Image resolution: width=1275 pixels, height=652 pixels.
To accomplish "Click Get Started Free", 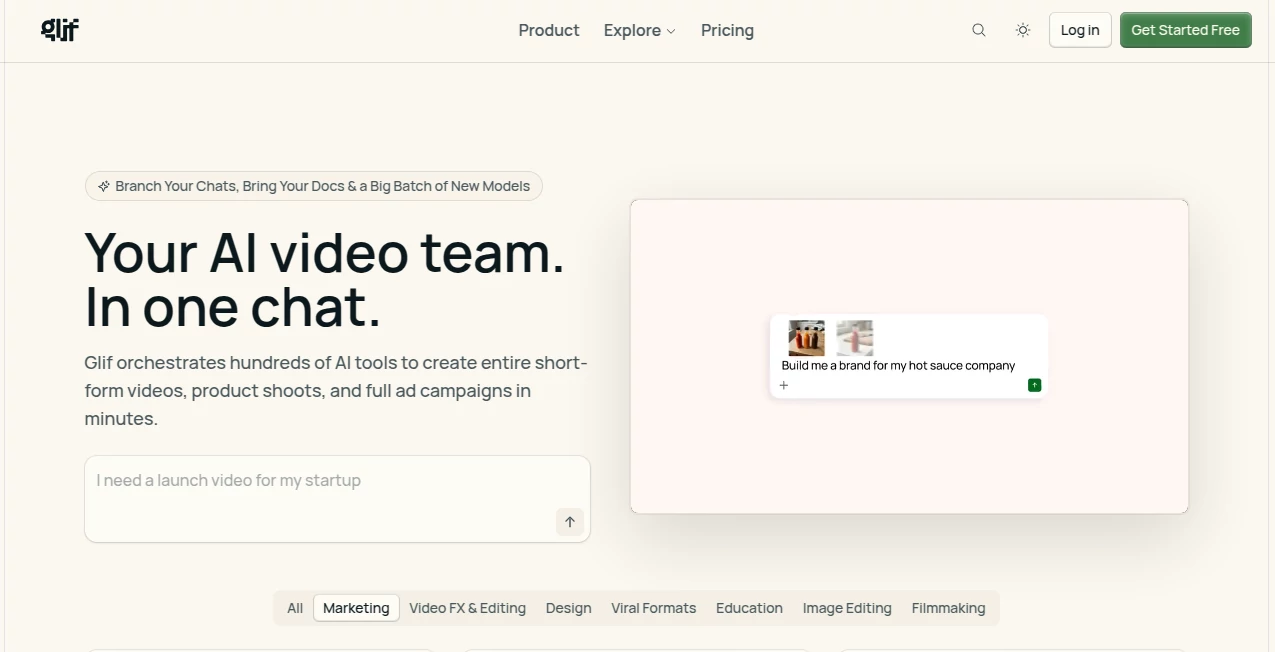I will click(x=1185, y=30).
